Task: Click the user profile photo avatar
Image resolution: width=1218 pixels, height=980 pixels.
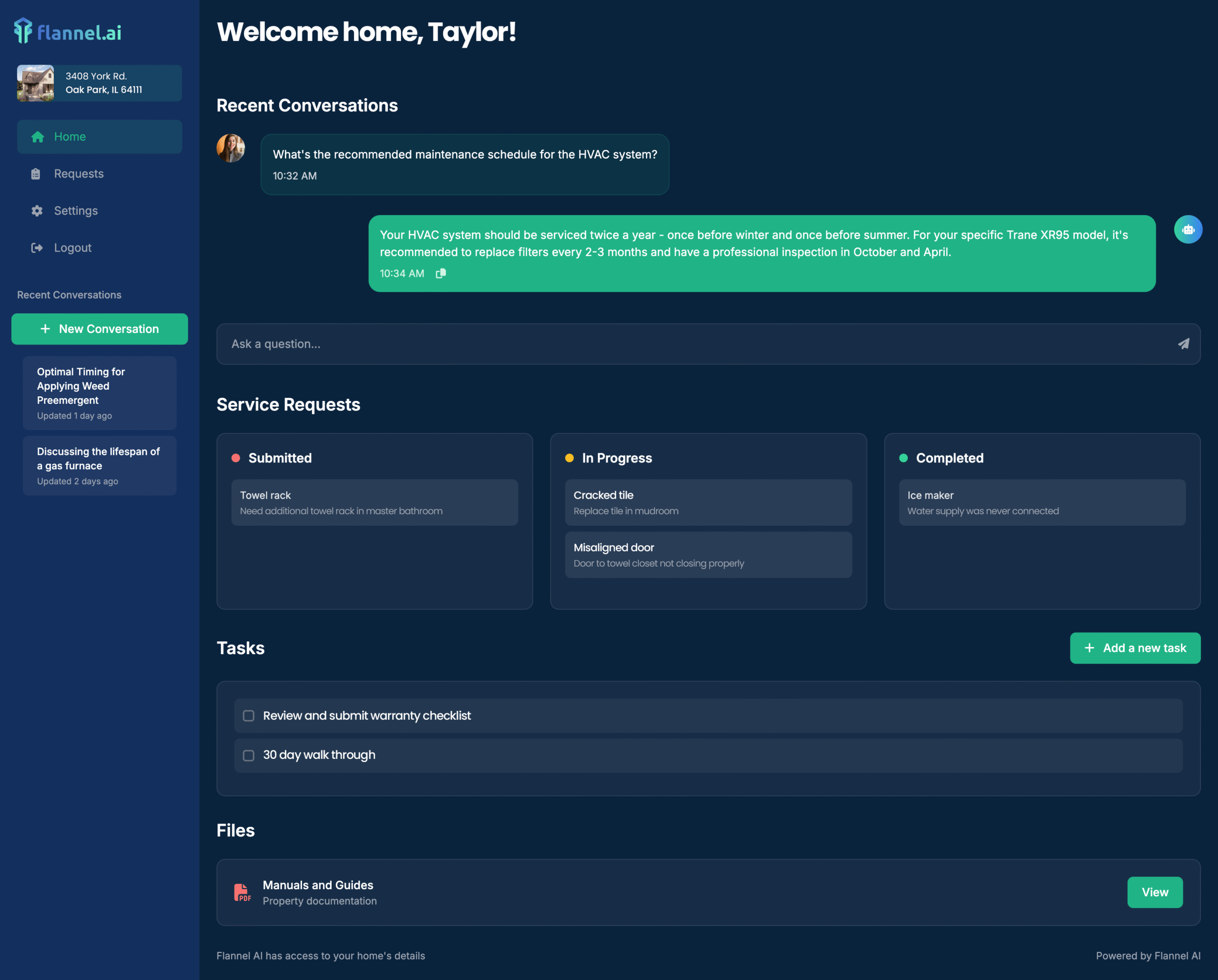Action: tap(230, 148)
